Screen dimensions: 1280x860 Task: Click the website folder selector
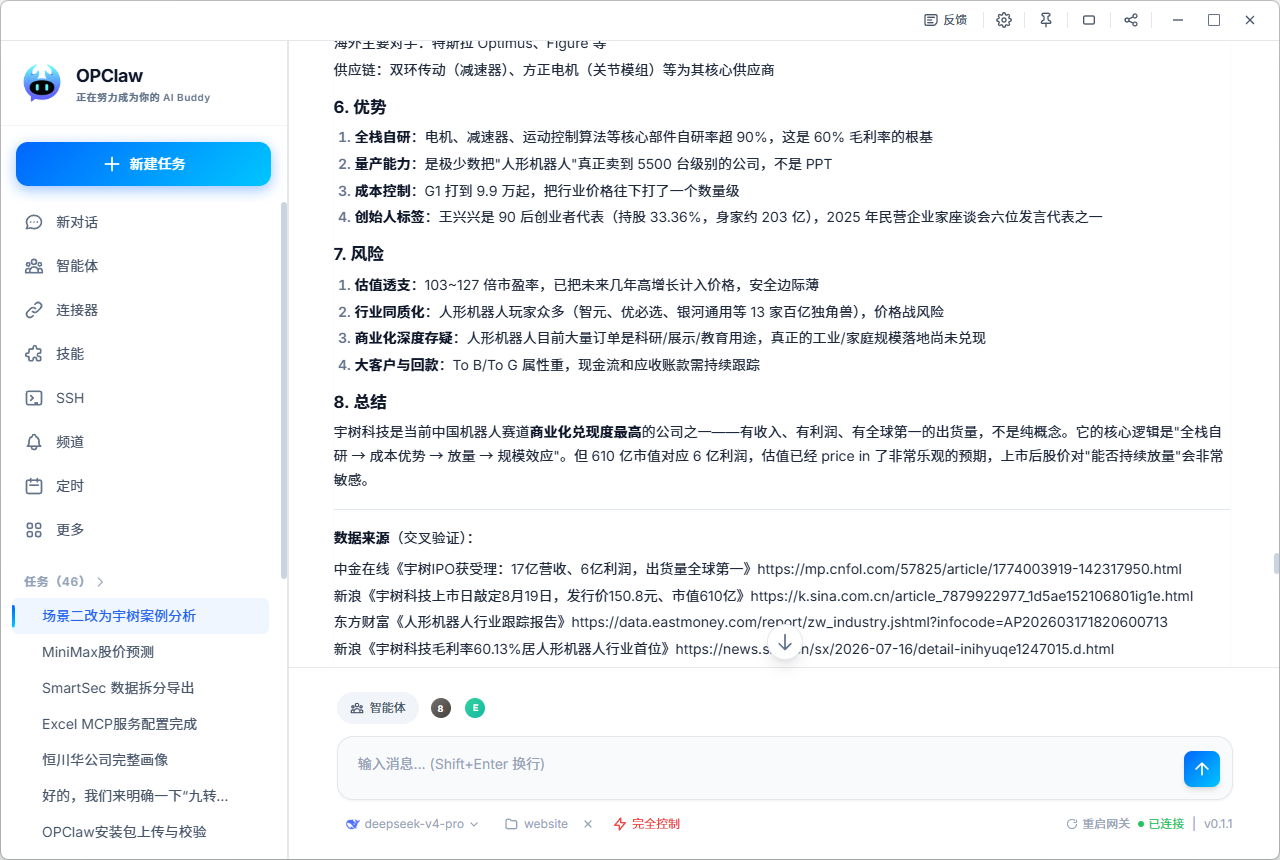point(537,824)
